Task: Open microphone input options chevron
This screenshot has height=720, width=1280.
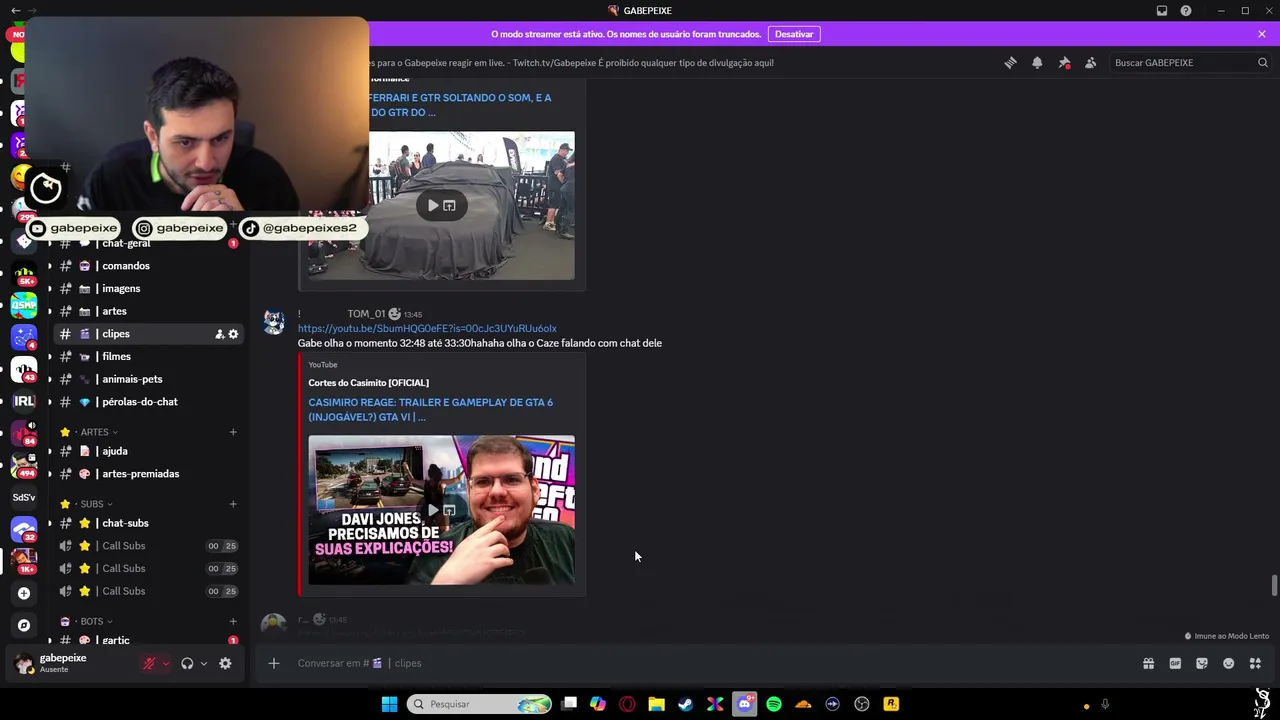Action: 165,663
